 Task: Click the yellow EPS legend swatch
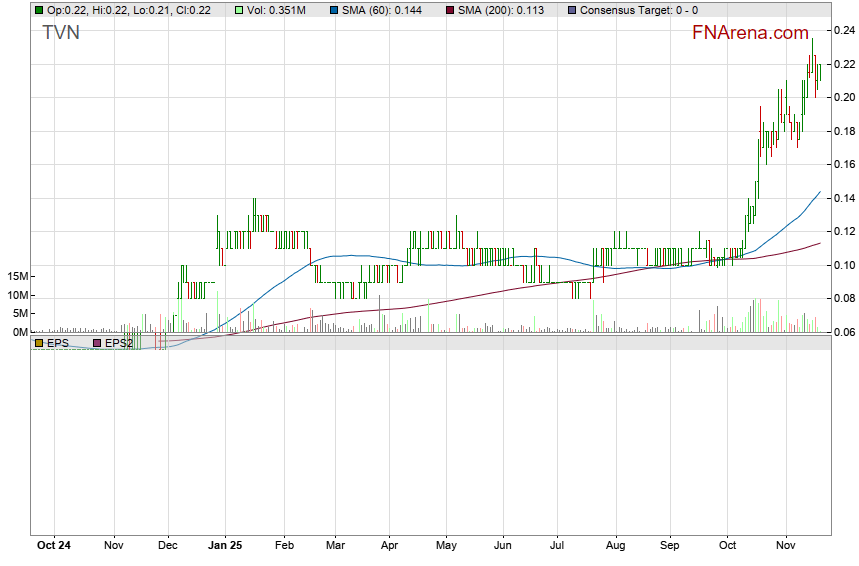39,343
